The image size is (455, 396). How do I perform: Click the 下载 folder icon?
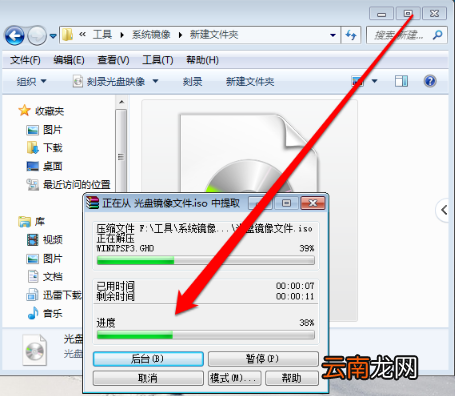click(x=32, y=148)
